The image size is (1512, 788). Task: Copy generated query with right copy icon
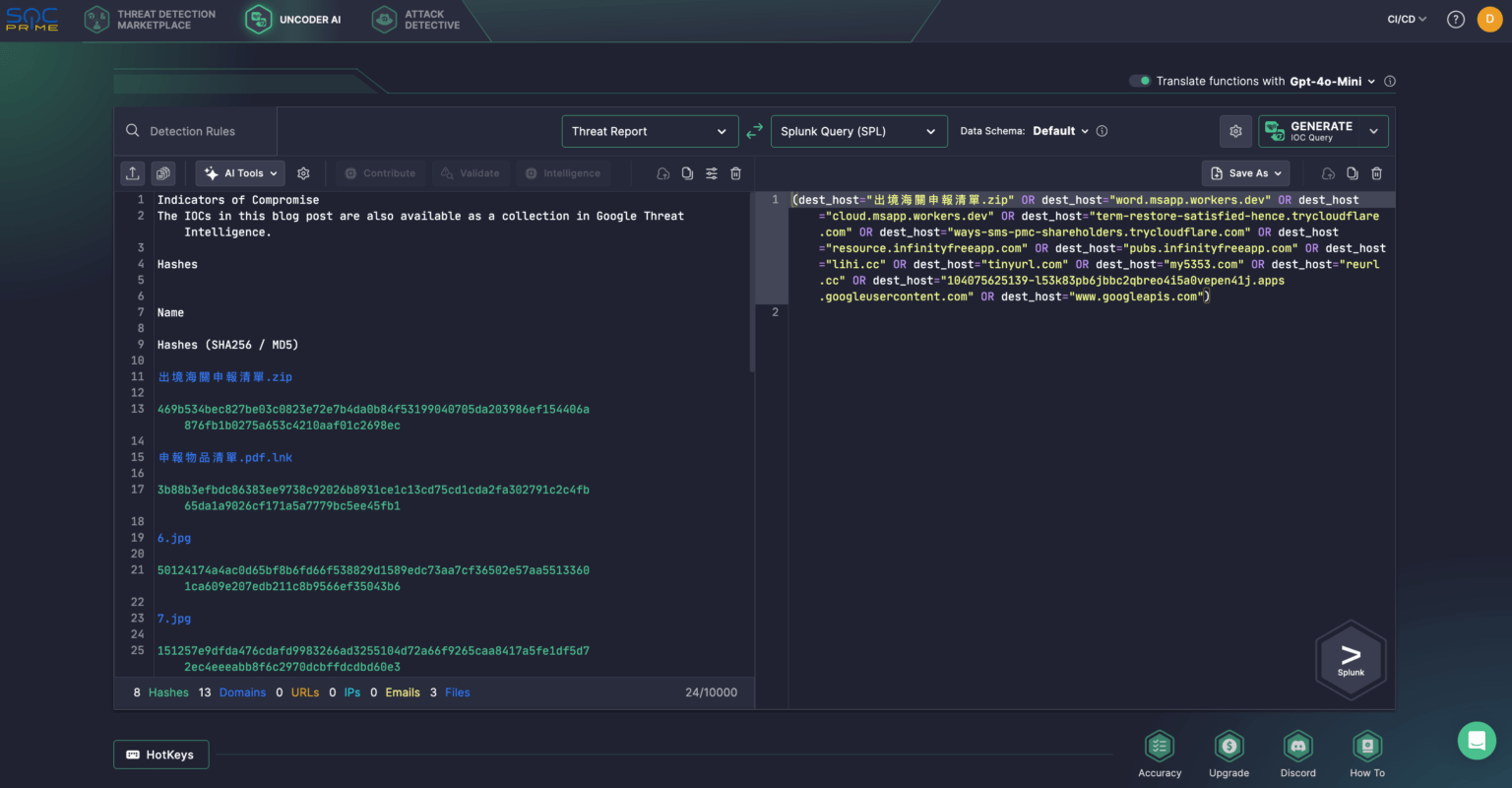(1353, 173)
